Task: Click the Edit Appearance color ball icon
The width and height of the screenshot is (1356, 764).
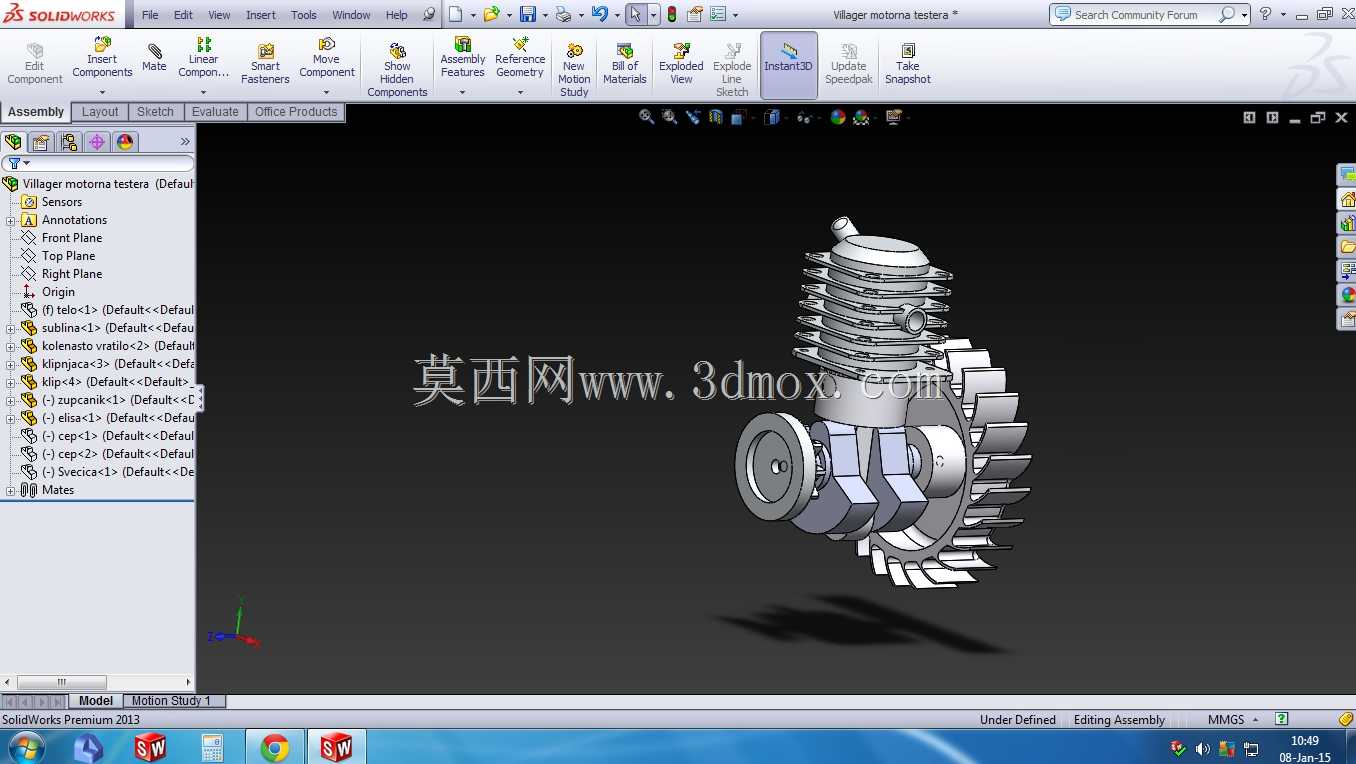Action: click(838, 117)
